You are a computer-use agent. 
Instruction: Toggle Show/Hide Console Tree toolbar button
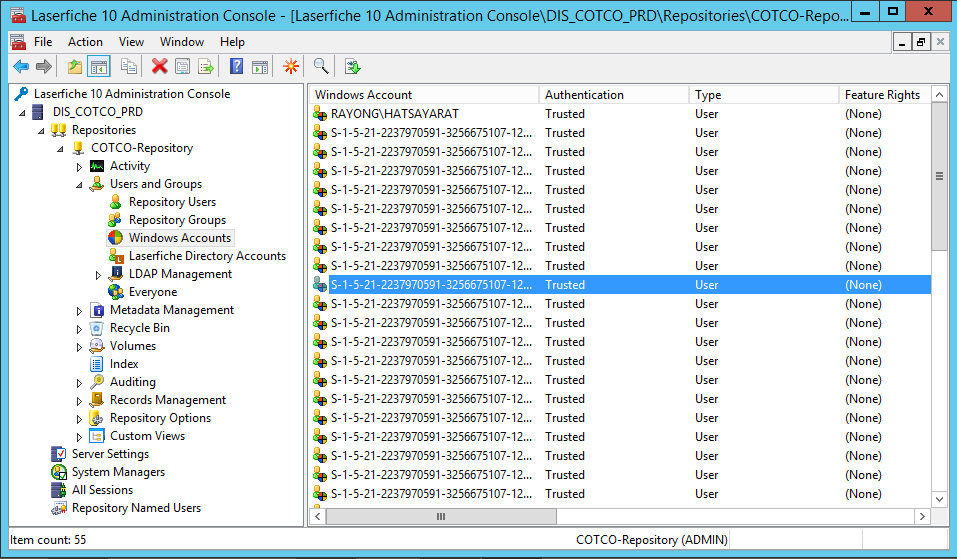98,67
